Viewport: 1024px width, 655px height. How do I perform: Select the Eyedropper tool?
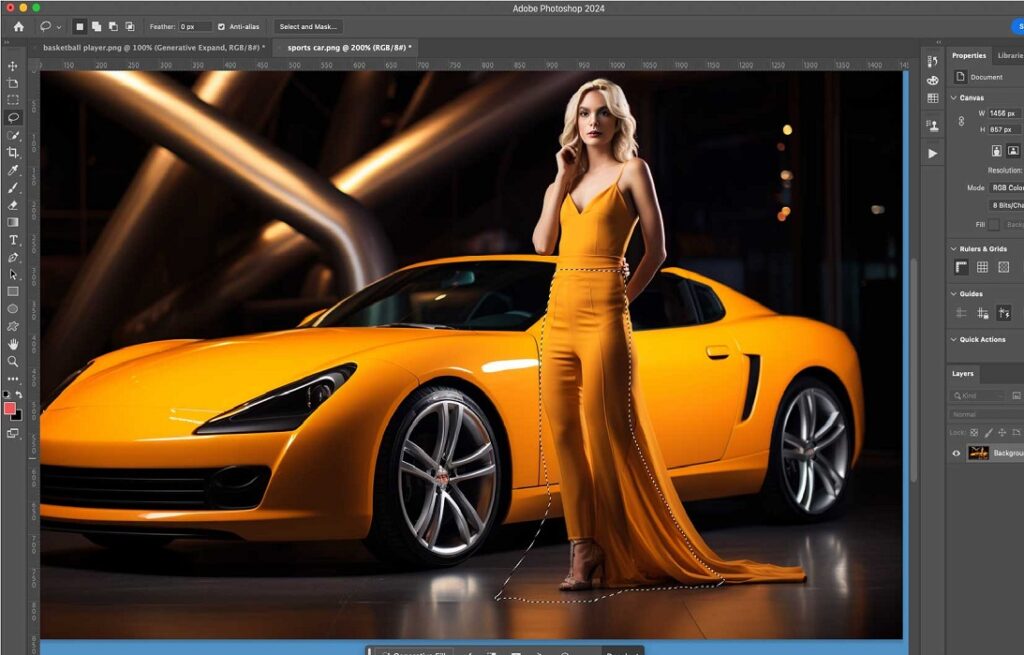pos(13,170)
